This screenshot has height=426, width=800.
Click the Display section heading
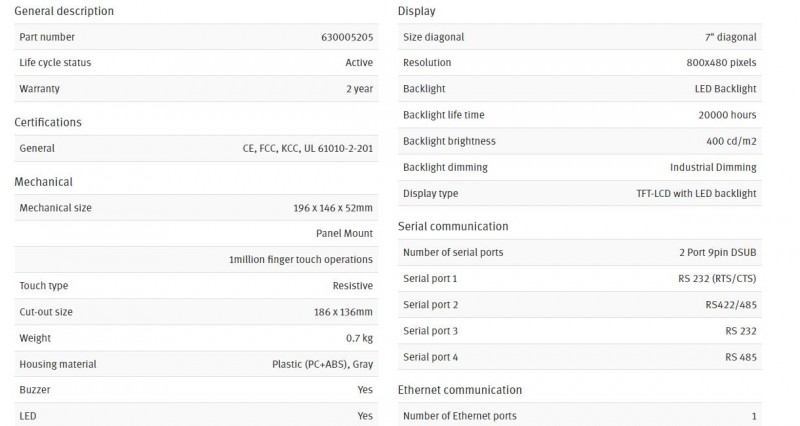(416, 11)
